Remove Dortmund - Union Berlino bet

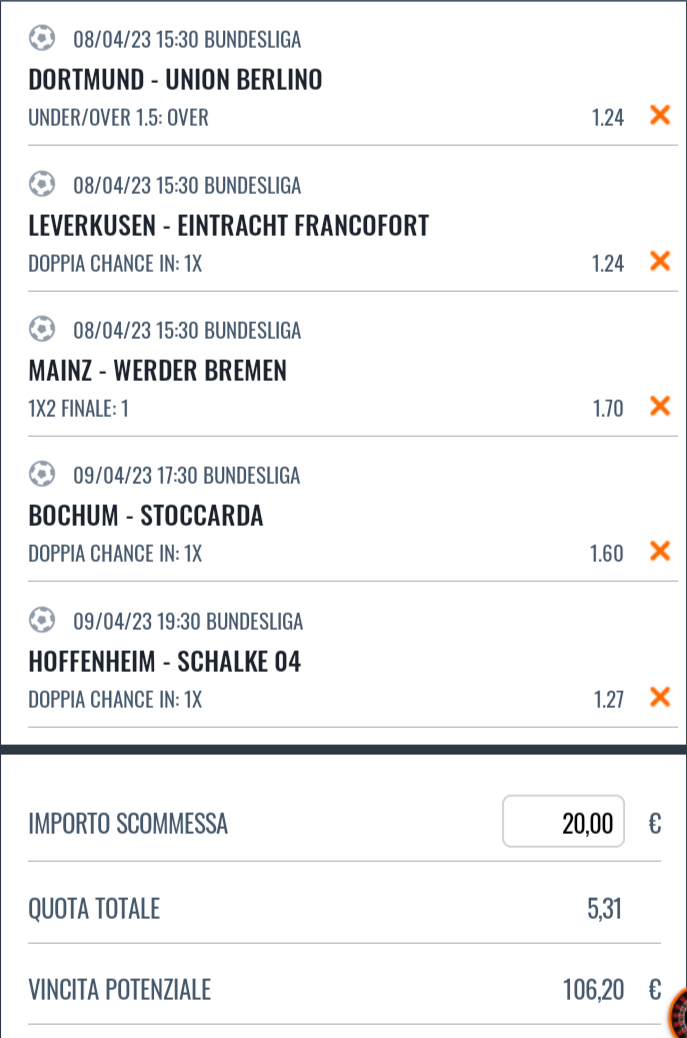(x=660, y=115)
